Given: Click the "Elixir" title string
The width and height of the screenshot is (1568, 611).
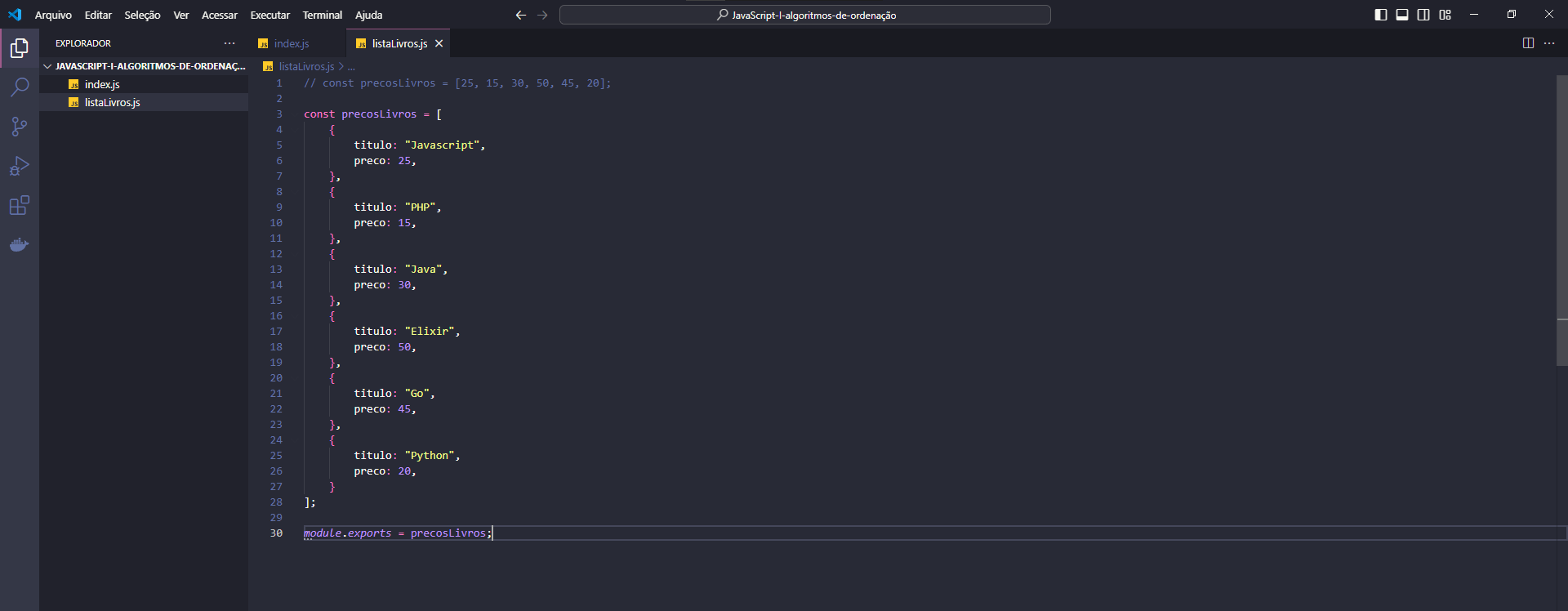Looking at the screenshot, I should (430, 332).
